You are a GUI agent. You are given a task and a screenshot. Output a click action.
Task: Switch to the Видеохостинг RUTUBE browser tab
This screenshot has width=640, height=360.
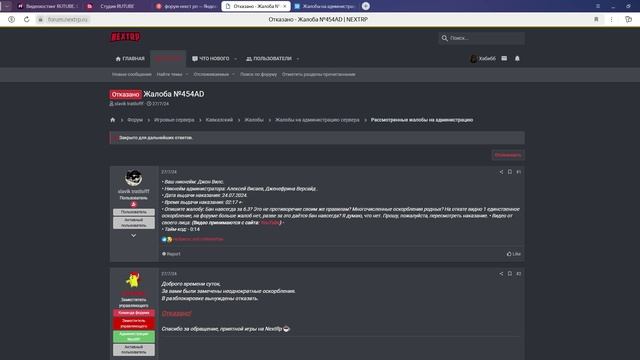48,6
